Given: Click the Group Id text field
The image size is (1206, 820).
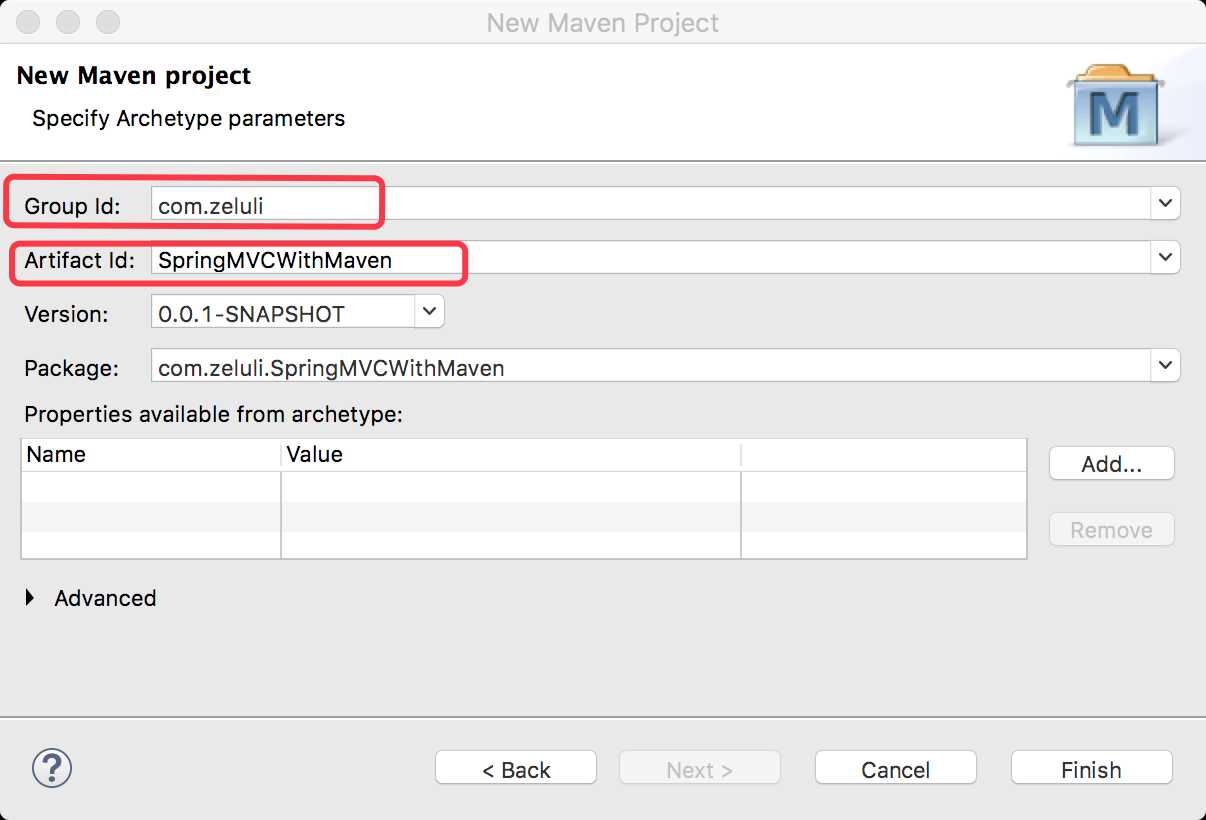Looking at the screenshot, I should click(651, 204).
